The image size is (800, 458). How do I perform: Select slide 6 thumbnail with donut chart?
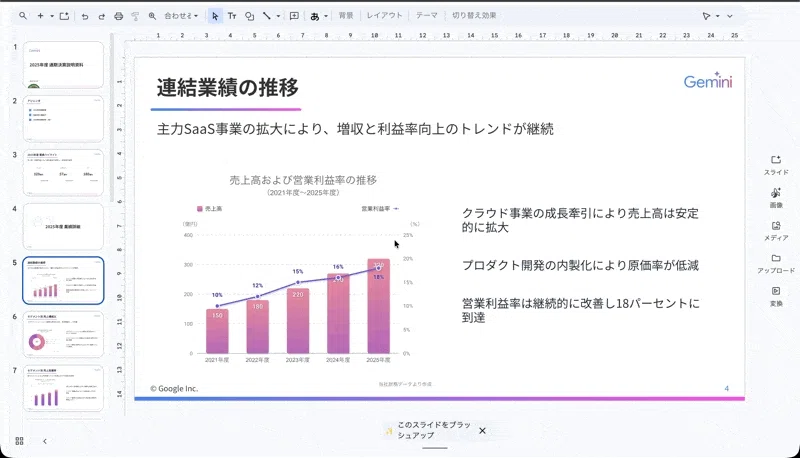(63, 335)
